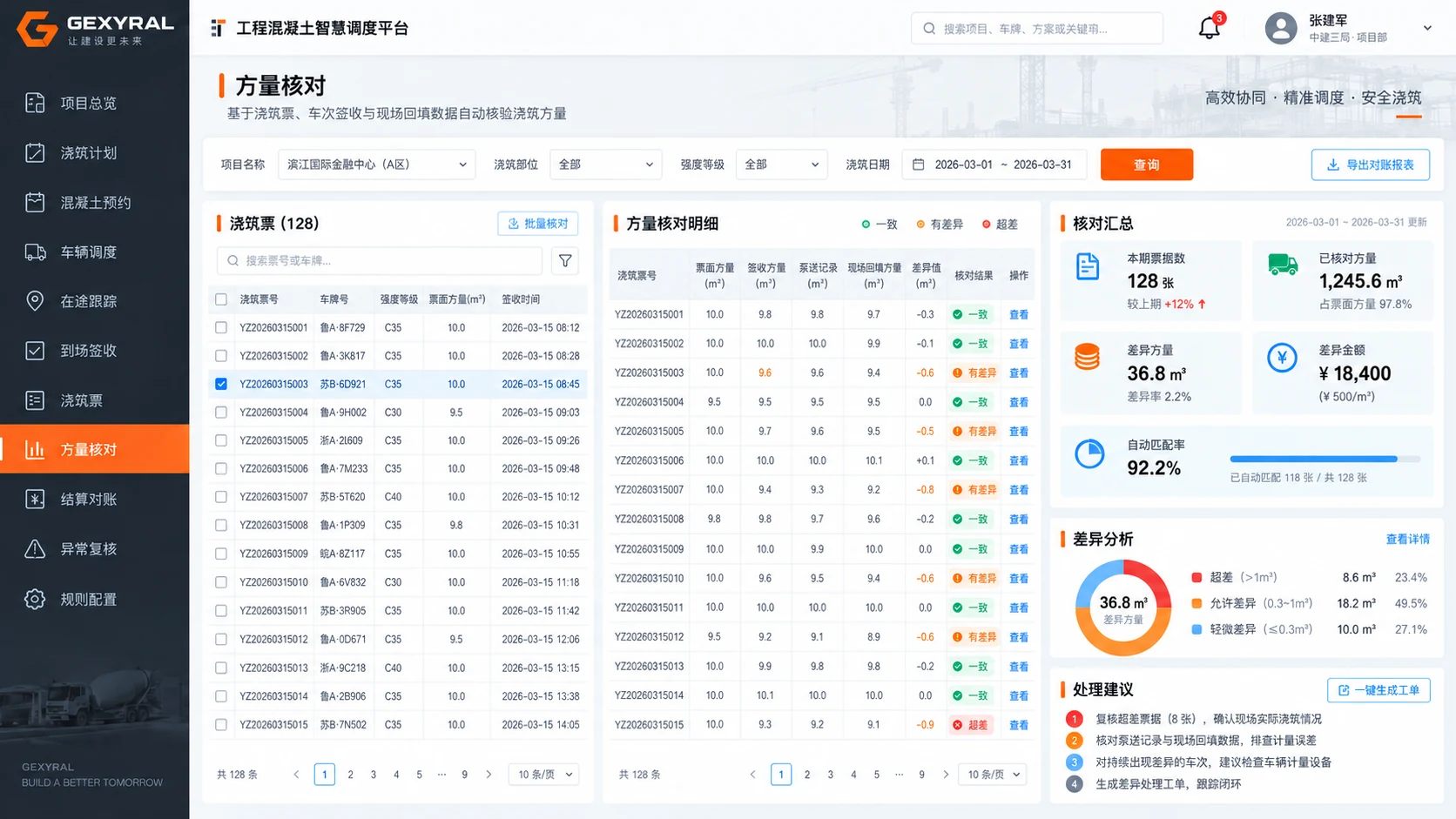Click the calendar icon in date range
The width and height of the screenshot is (1456, 819).
pyautogui.click(x=918, y=164)
